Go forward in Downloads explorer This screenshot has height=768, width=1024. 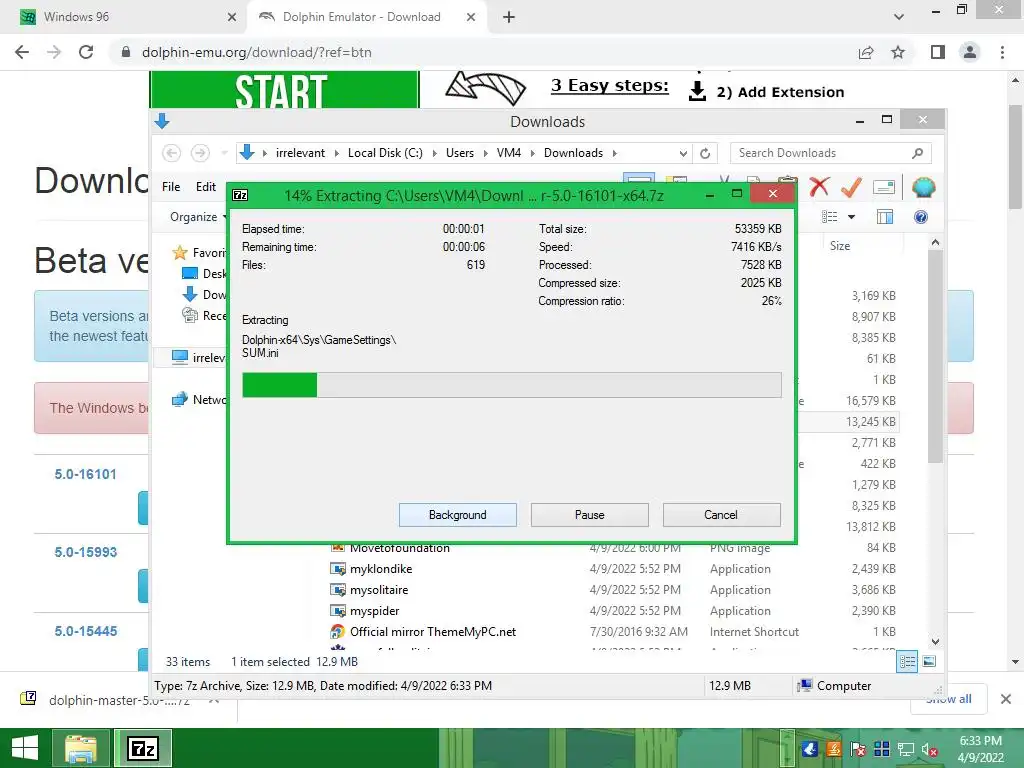pos(200,153)
